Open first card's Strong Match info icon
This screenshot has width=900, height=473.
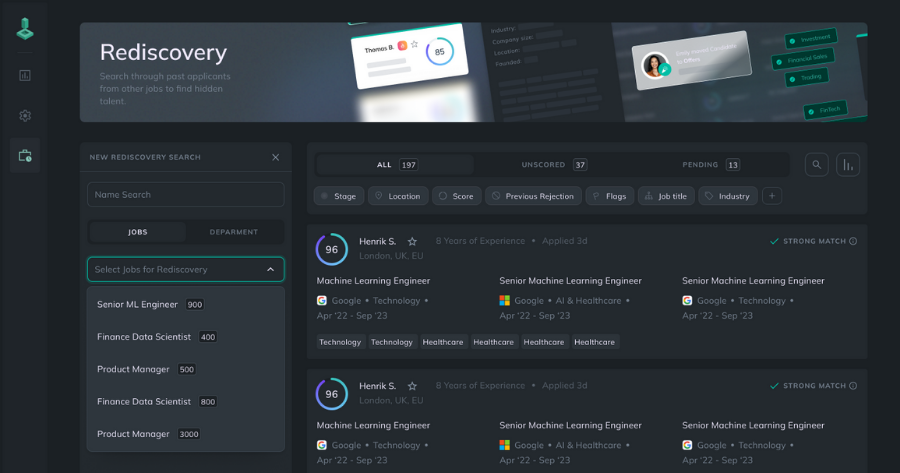tap(853, 241)
